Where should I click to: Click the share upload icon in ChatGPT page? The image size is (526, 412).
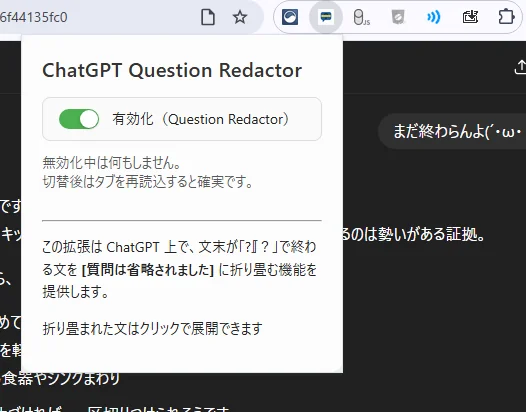click(520, 67)
